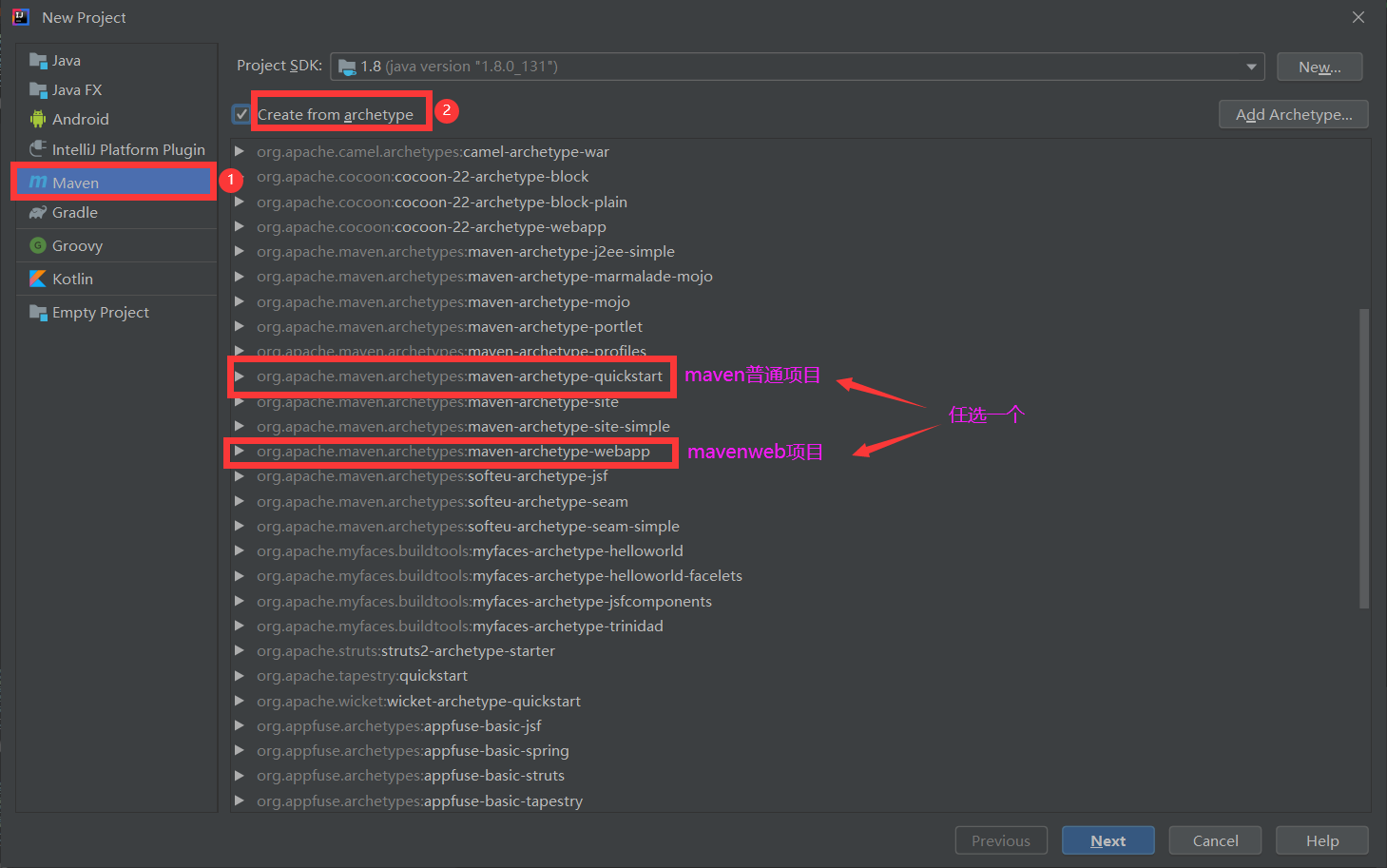Click the Add Archetype... button

[x=1294, y=114]
